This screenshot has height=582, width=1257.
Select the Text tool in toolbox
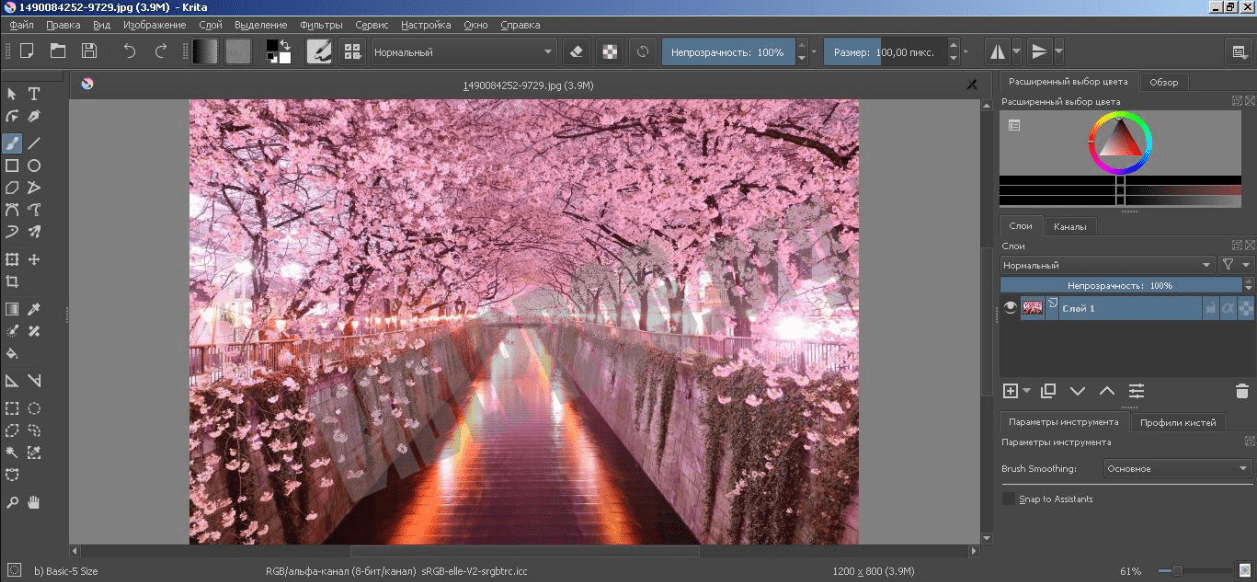click(x=34, y=94)
